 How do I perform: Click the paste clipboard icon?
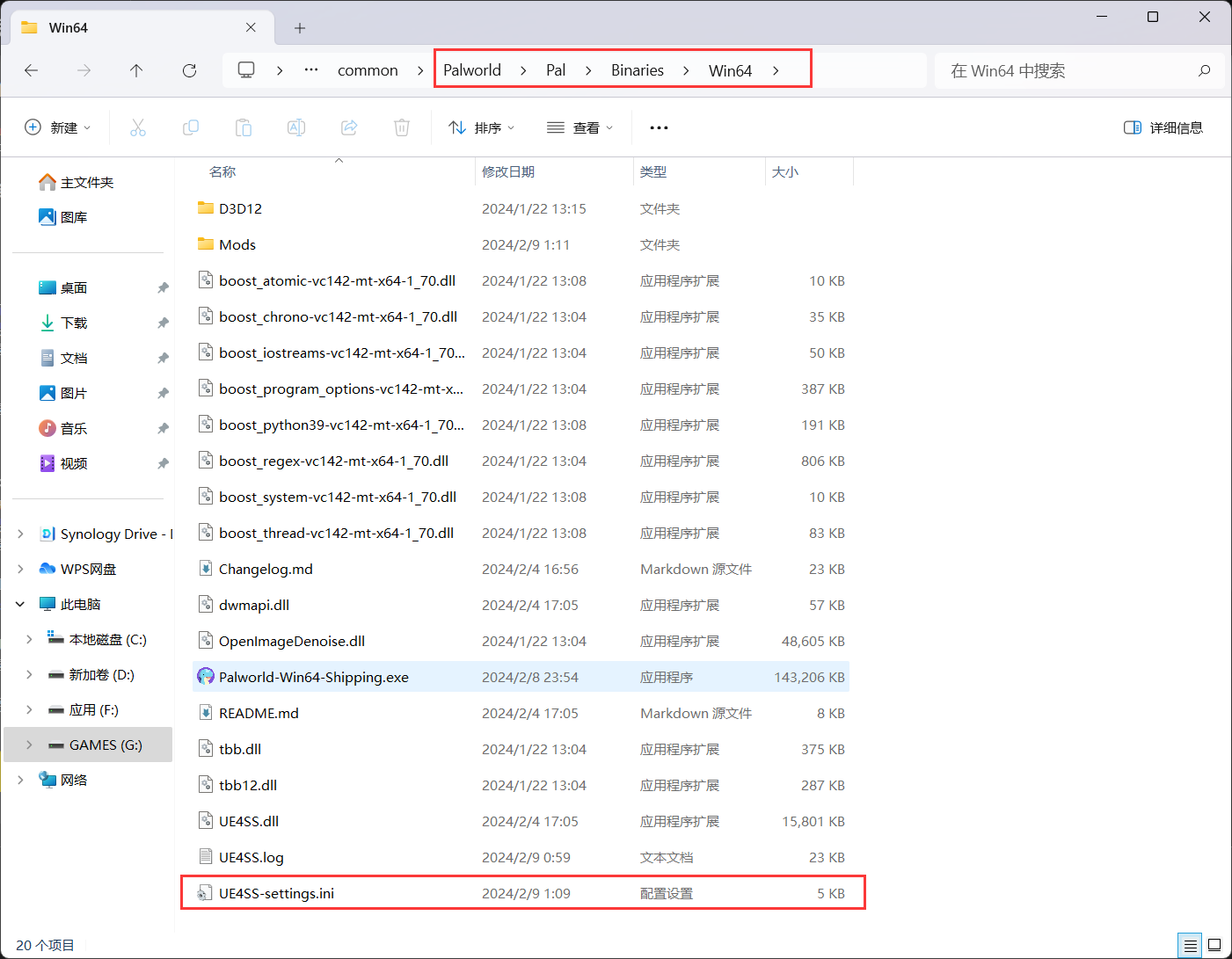pos(244,127)
